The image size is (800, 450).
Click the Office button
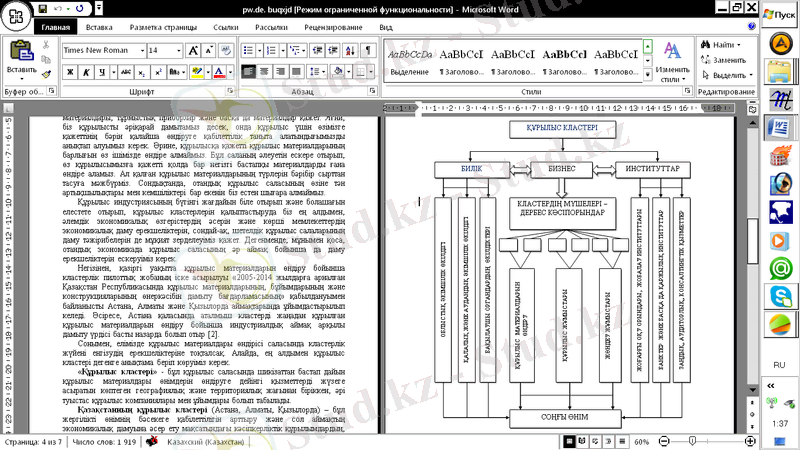(14, 14)
